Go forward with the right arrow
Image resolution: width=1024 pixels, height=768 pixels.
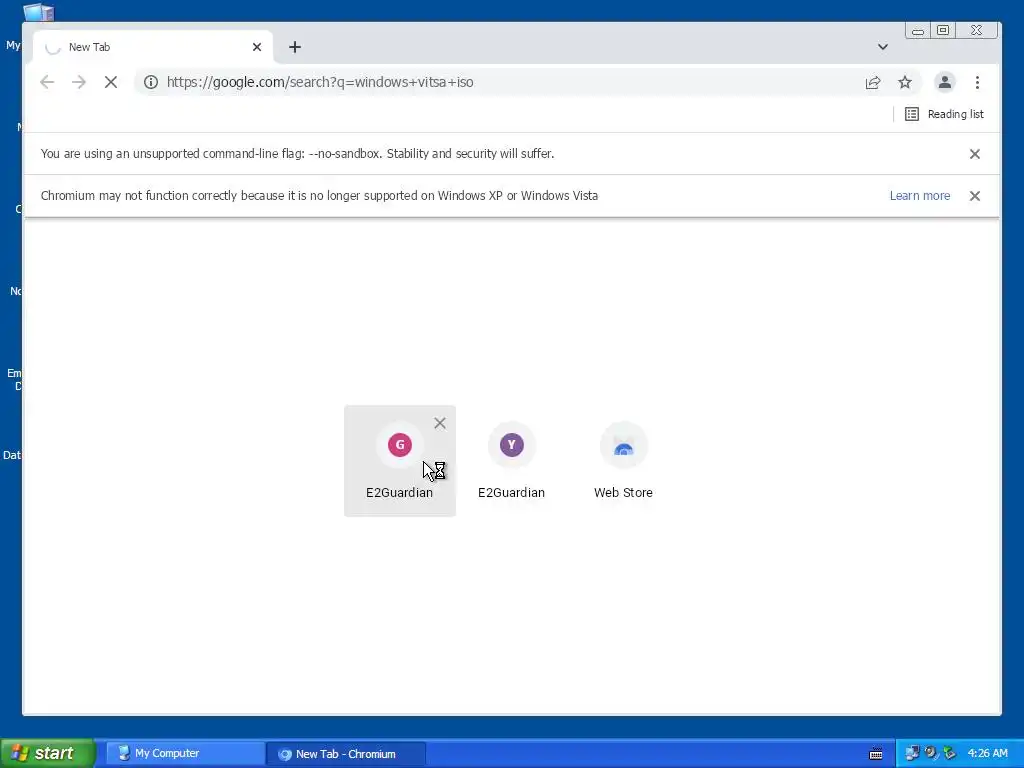pyautogui.click(x=79, y=82)
